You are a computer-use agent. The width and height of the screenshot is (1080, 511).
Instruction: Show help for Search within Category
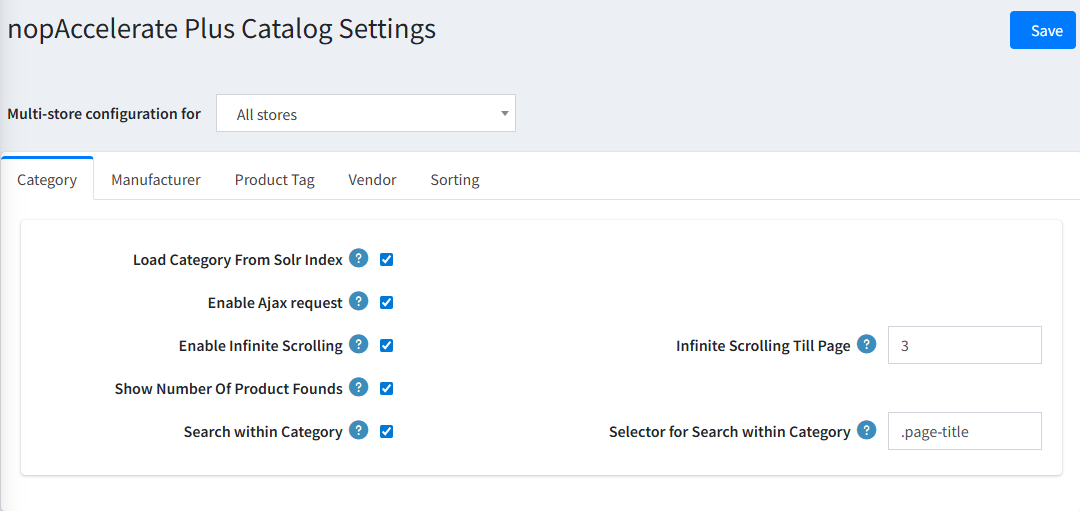358,430
